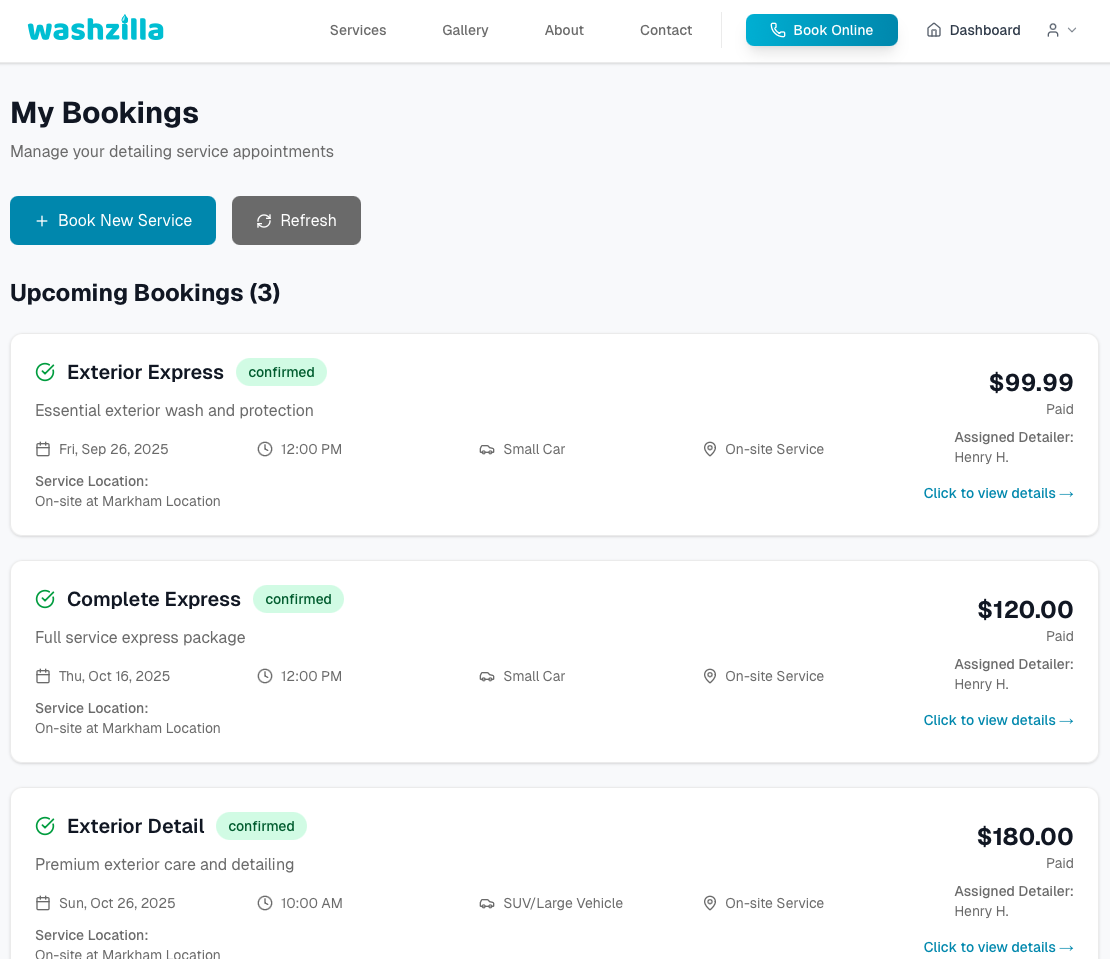Expand the user account dropdown chevron
This screenshot has height=959, width=1110.
(x=1072, y=30)
